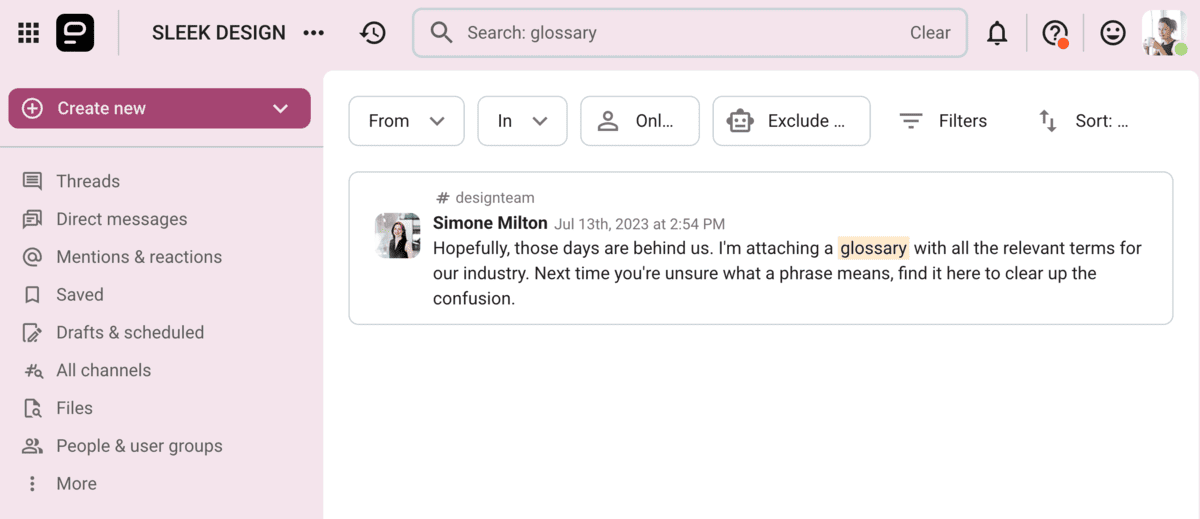This screenshot has height=519, width=1200.
Task: Open the help question mark icon
Action: click(x=1055, y=33)
